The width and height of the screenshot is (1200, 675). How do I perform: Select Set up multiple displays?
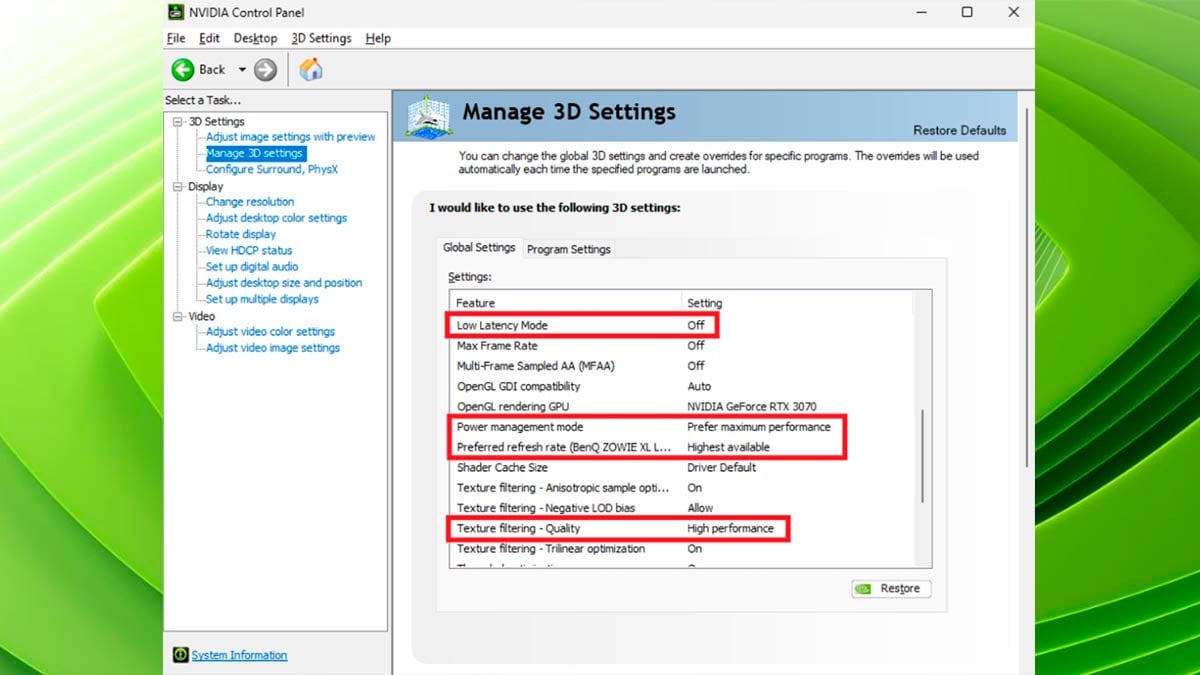(262, 299)
